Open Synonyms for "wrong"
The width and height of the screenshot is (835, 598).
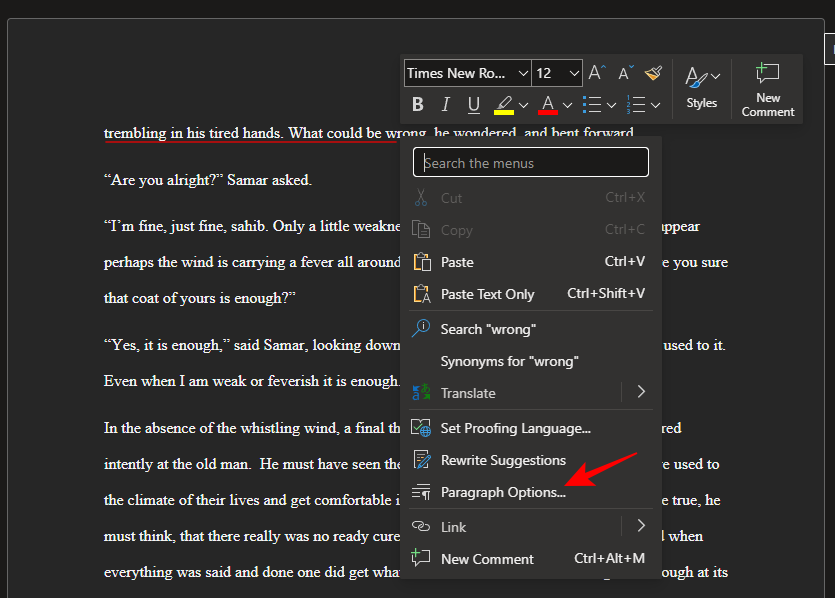[x=530, y=361]
